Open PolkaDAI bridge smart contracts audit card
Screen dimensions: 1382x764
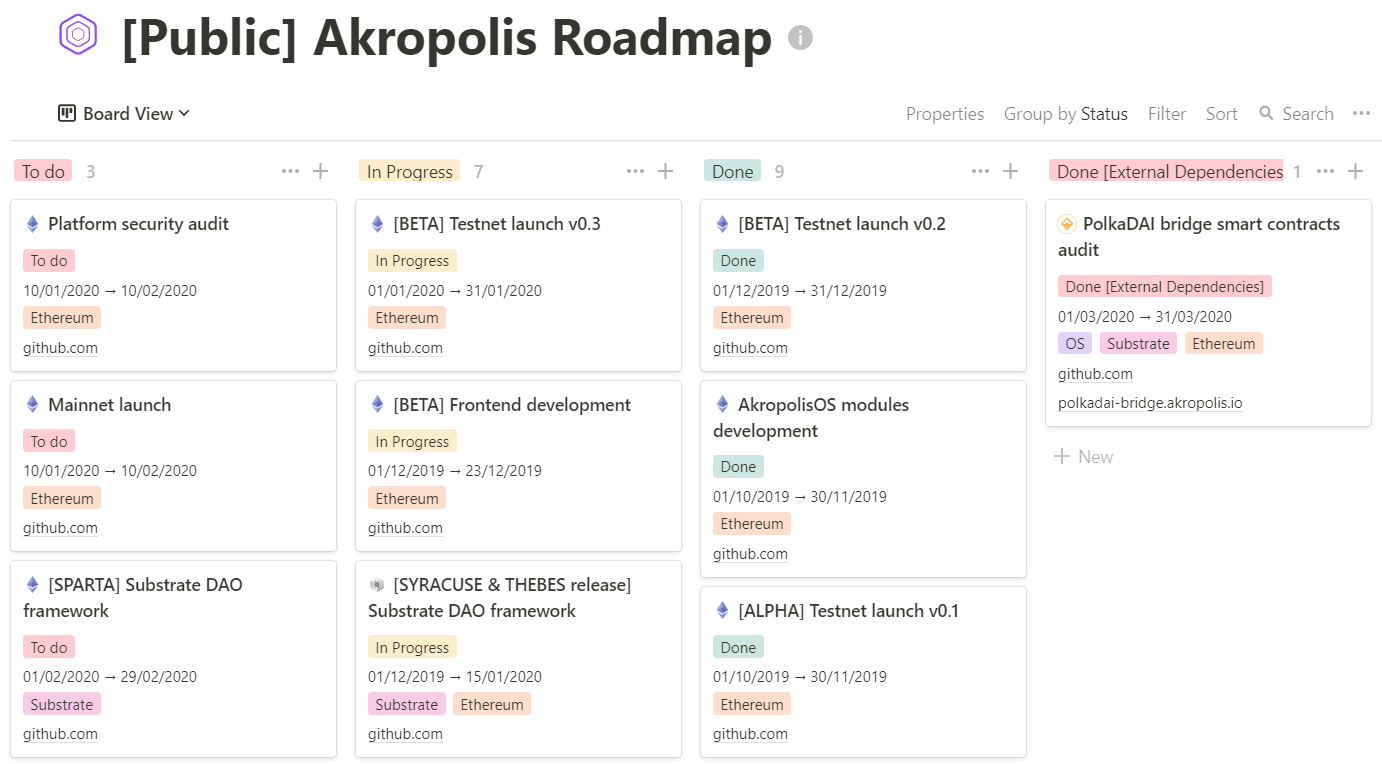point(1208,313)
